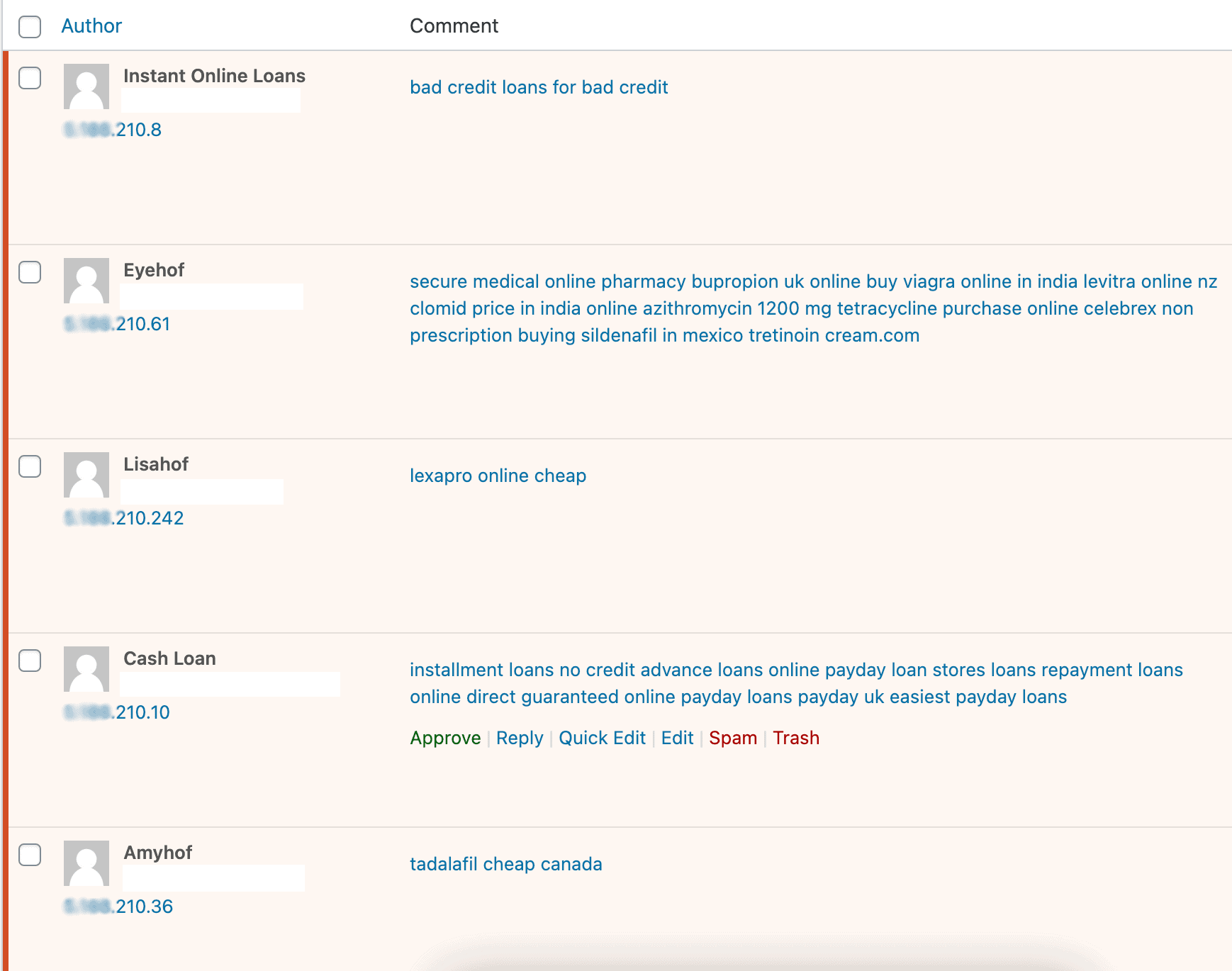Screen dimensions: 1232x971
Task: Open the 'tadalafil cheap canada' link
Action: [506, 864]
